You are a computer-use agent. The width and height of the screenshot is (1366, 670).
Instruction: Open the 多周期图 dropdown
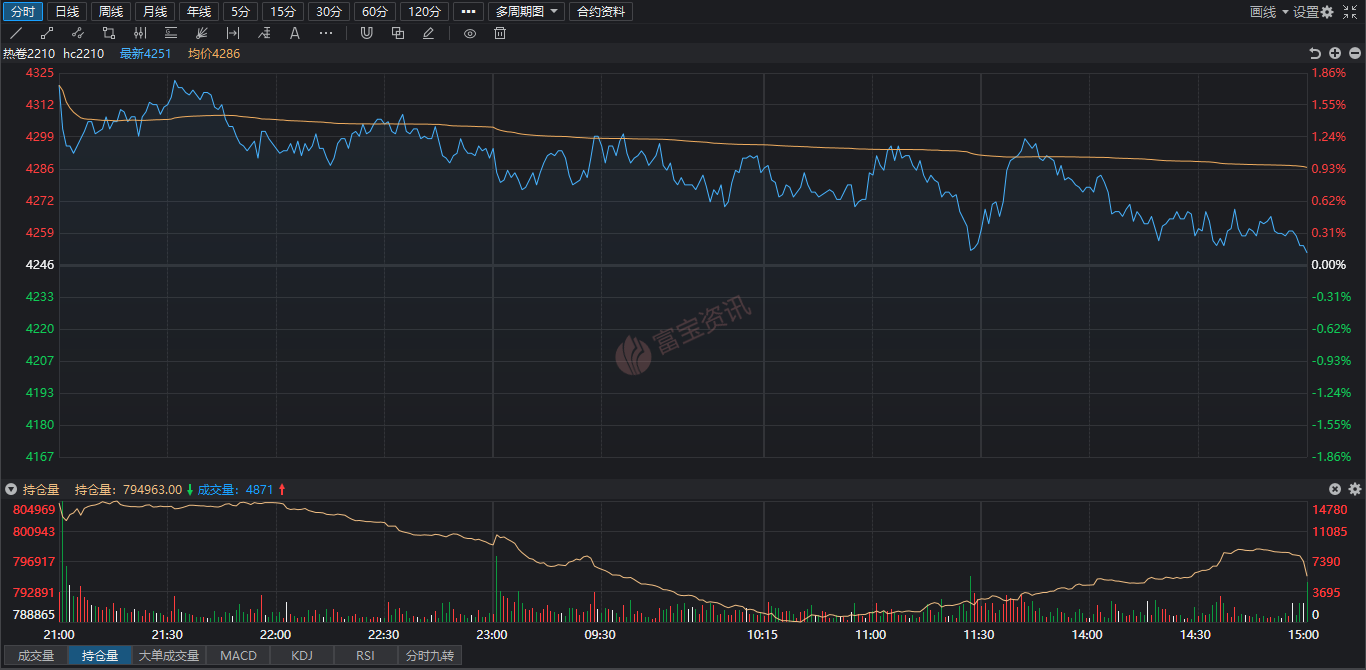pyautogui.click(x=527, y=12)
